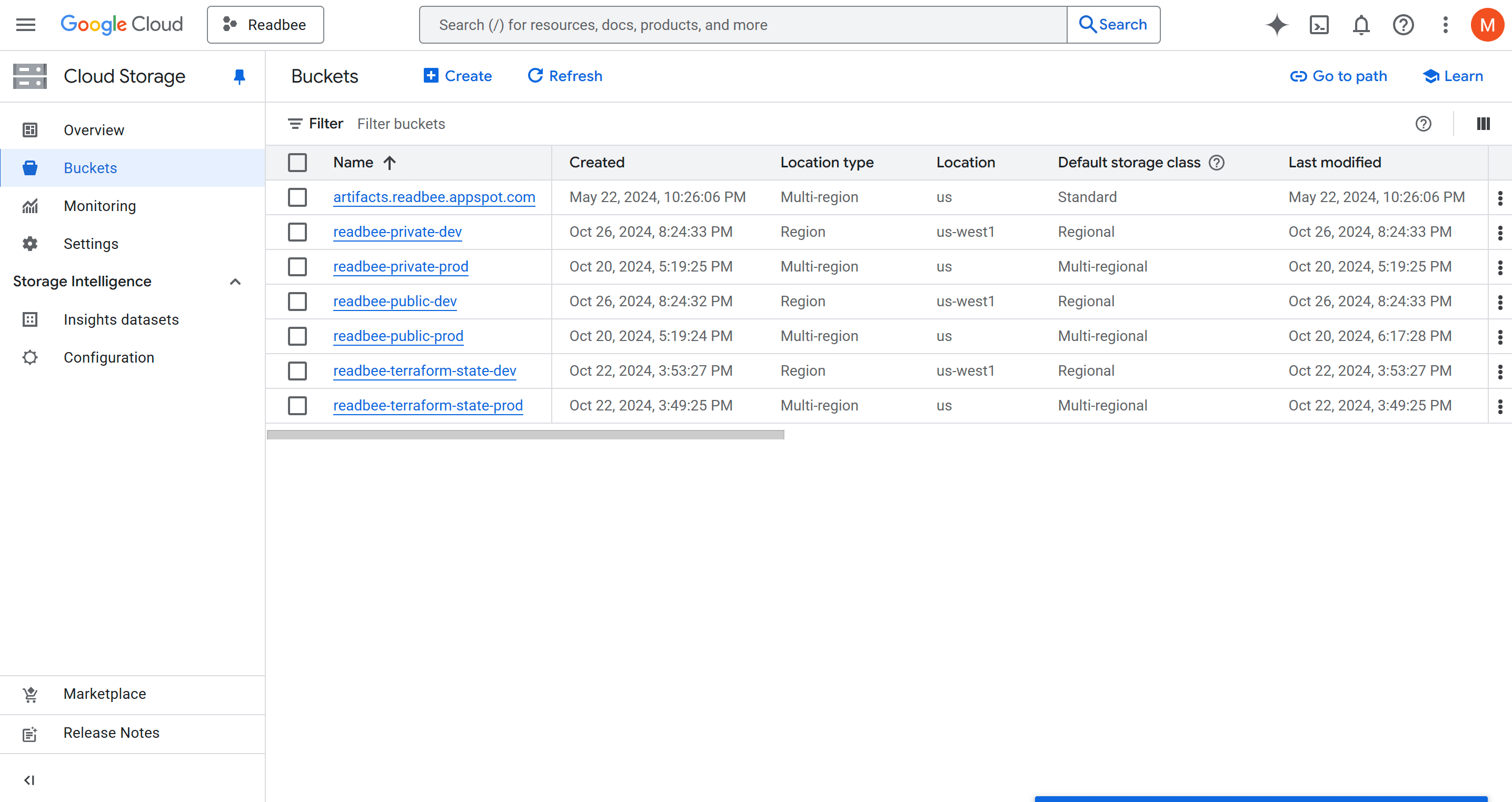Open Gemini AI assistant sparkle icon
Image resolution: width=1512 pixels, height=802 pixels.
coord(1276,25)
